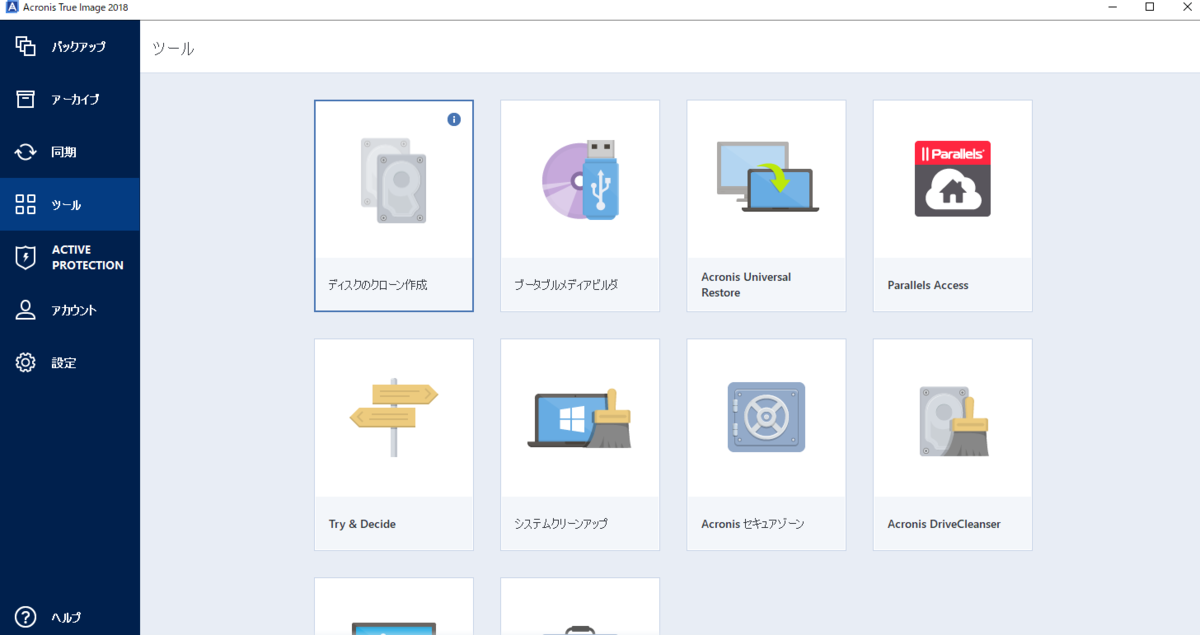
Task: Click the info badge on disk clone tile
Action: [x=454, y=119]
